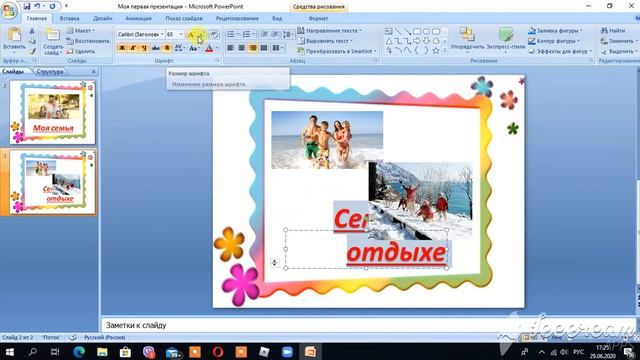Open the Формат drawing tools tab

click(x=318, y=18)
